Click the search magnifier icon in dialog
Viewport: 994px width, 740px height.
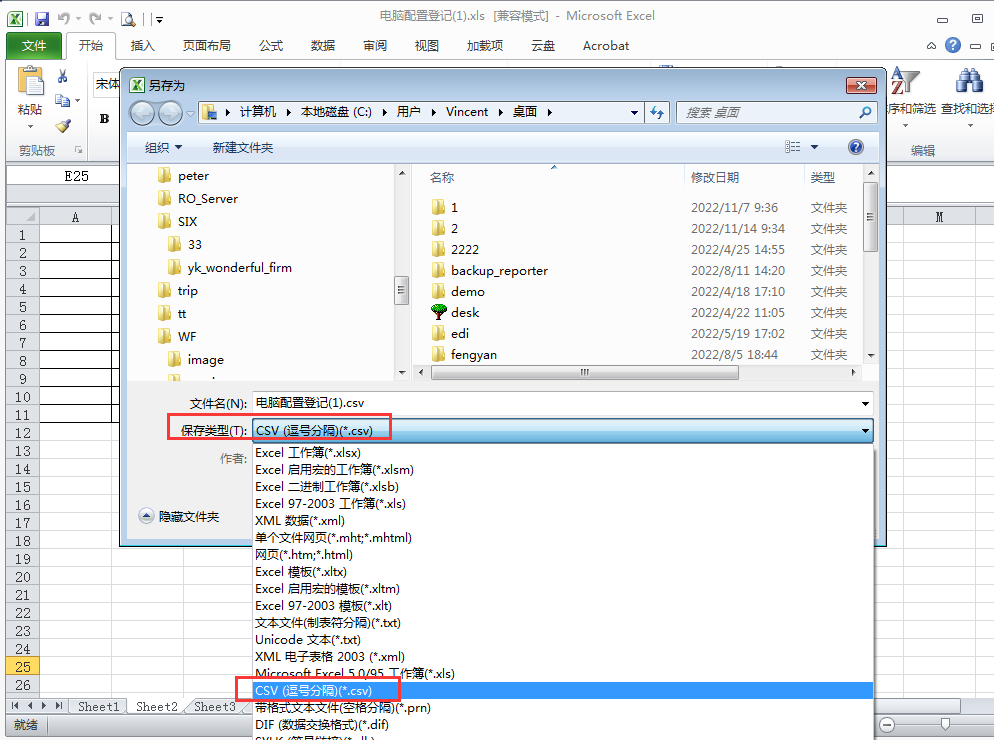pyautogui.click(x=865, y=112)
